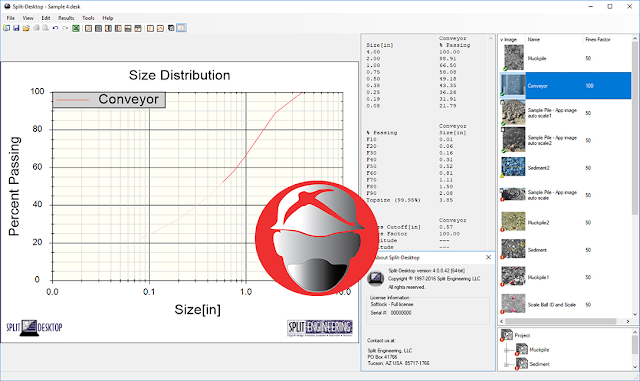640x381 pixels.
Task: Click the highlighted last toolbar icon
Action: tap(181, 28)
